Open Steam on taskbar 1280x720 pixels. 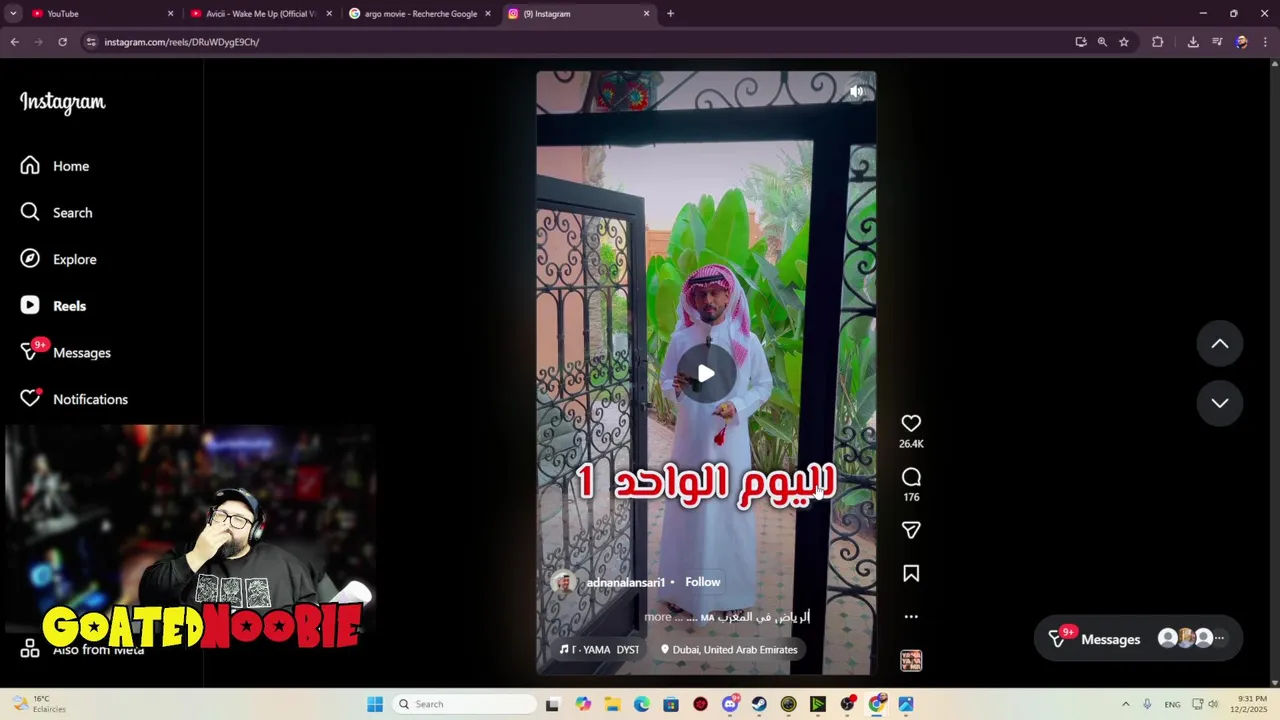click(x=759, y=704)
